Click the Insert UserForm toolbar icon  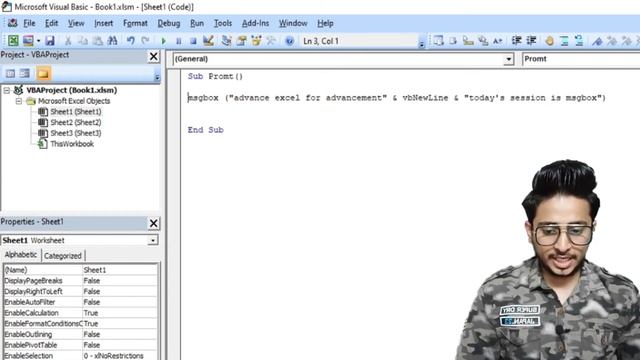point(28,40)
